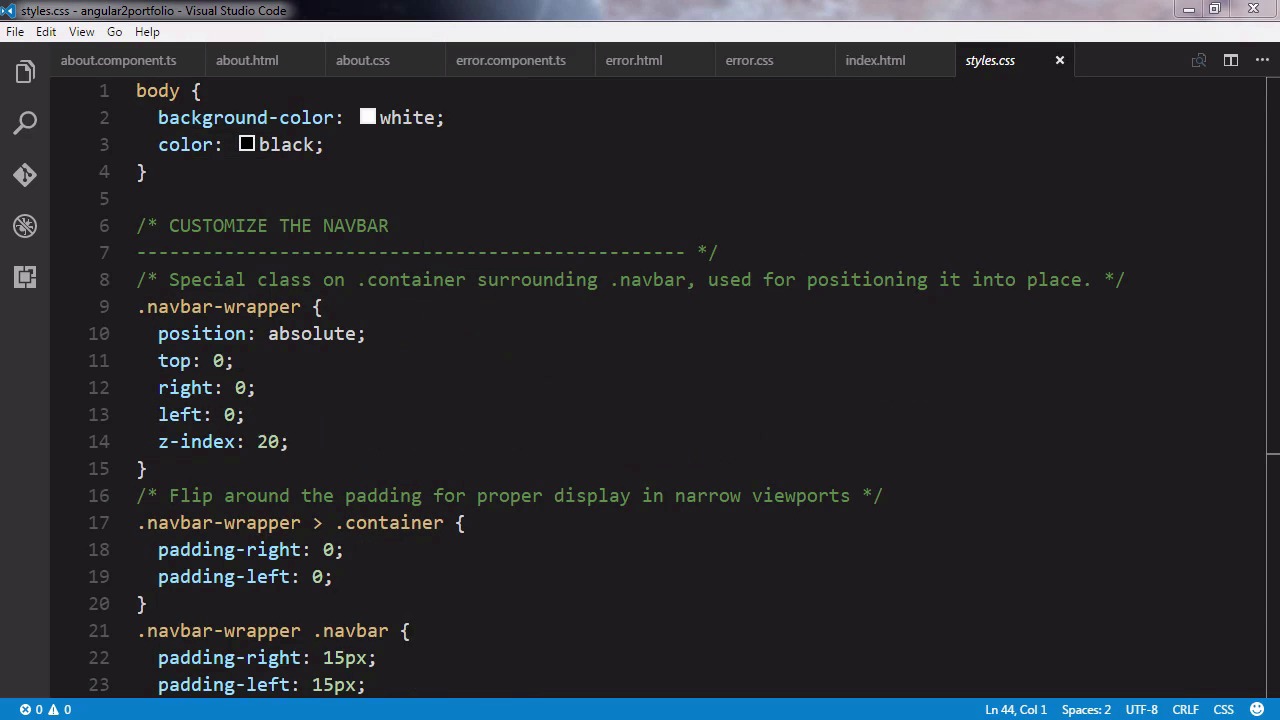Open the Explorer view in activity bar
The width and height of the screenshot is (1280, 720).
pyautogui.click(x=25, y=72)
